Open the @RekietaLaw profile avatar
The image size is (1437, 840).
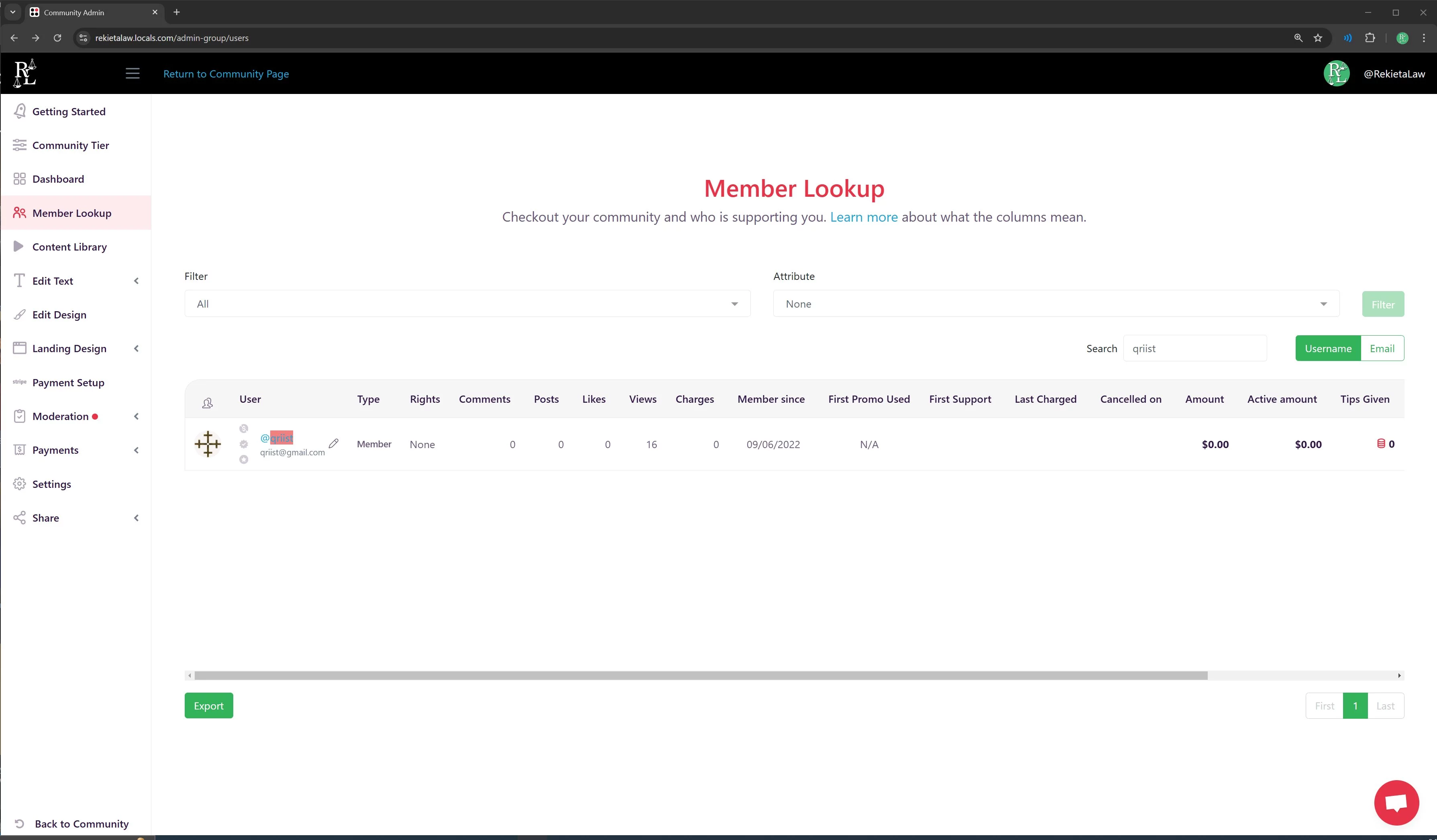pos(1336,73)
